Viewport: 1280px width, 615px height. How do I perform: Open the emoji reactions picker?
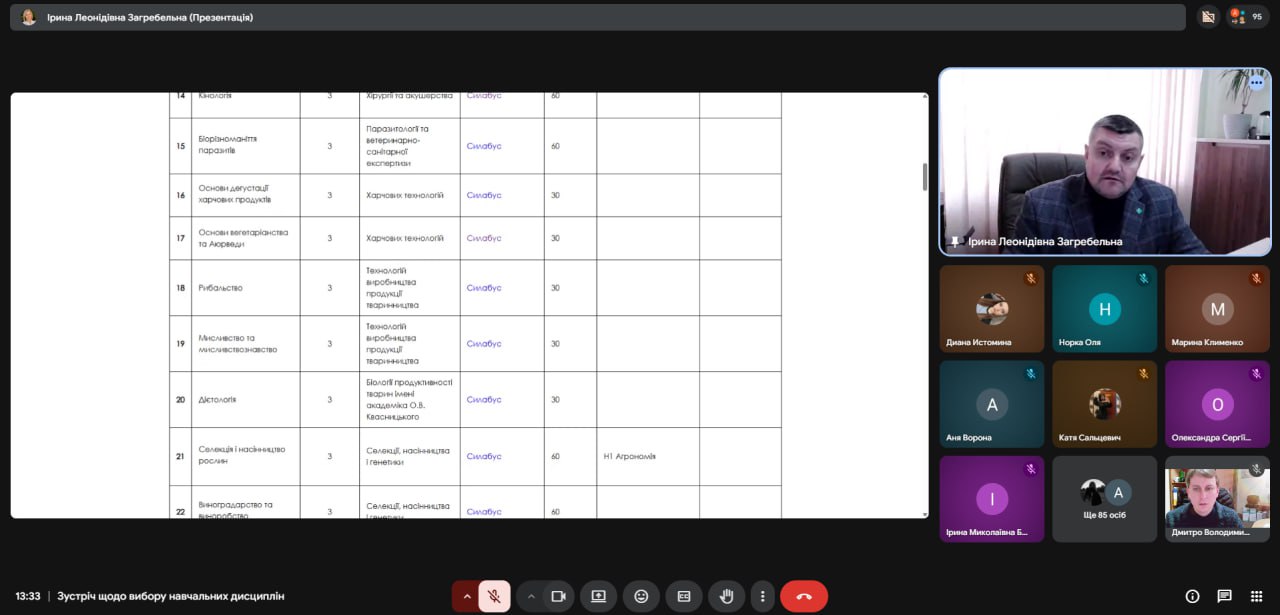(641, 596)
